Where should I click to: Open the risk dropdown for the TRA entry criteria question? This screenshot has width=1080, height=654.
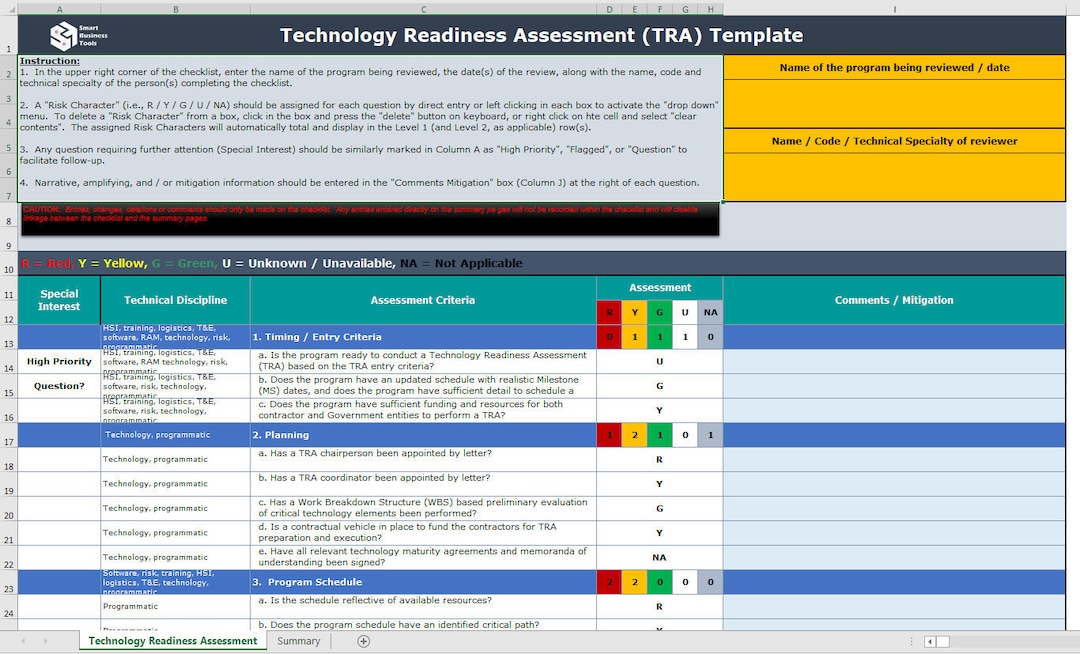(657, 360)
